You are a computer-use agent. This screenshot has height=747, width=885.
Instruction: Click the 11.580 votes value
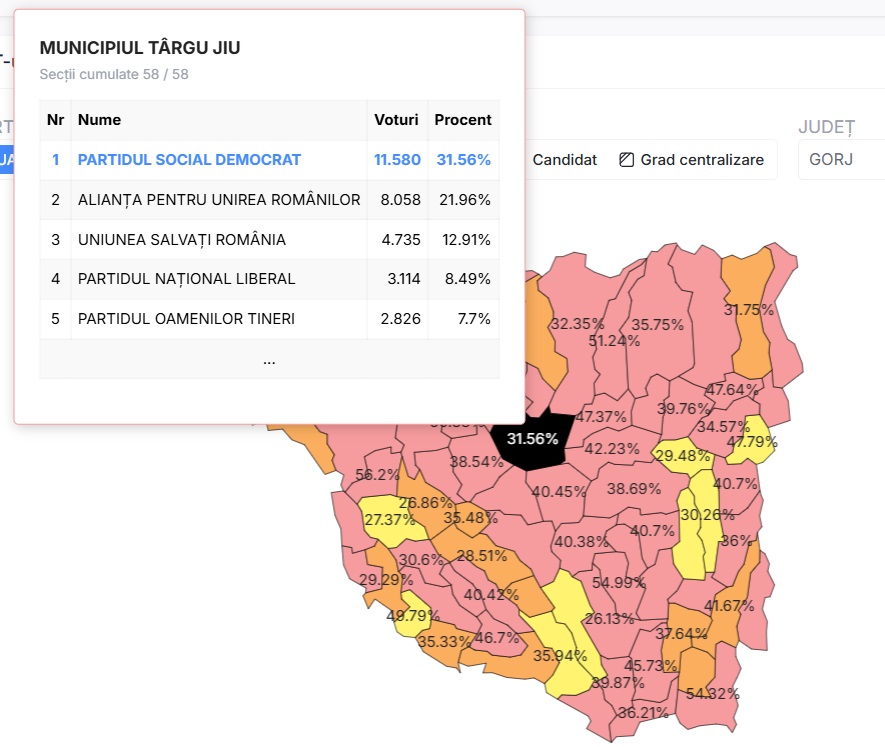(397, 160)
